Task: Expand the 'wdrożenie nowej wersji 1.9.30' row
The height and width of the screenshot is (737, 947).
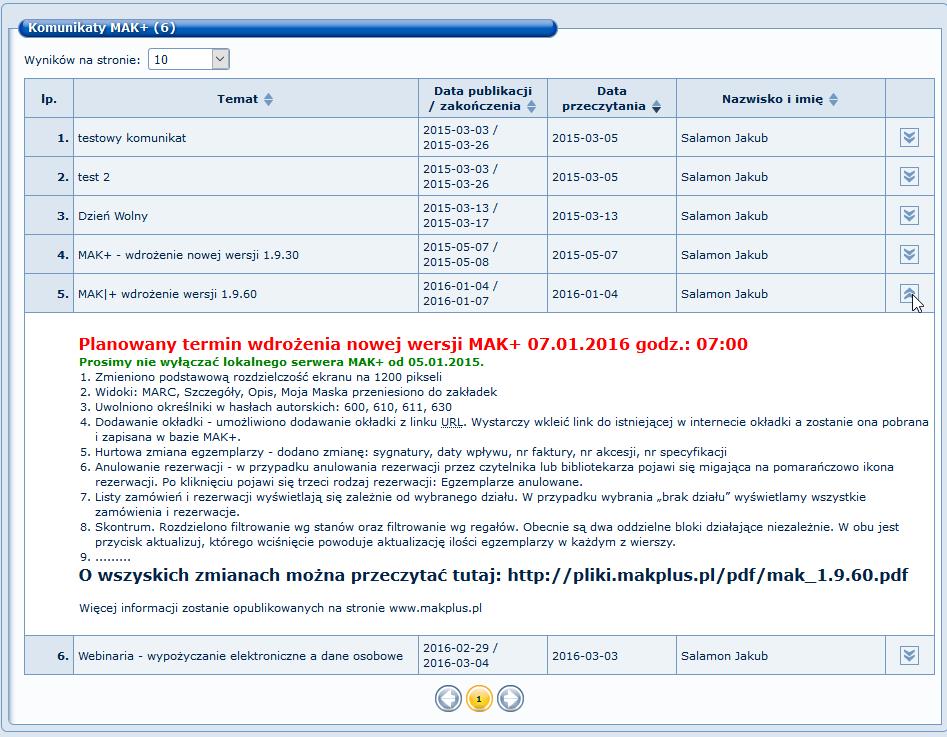Action: point(909,254)
